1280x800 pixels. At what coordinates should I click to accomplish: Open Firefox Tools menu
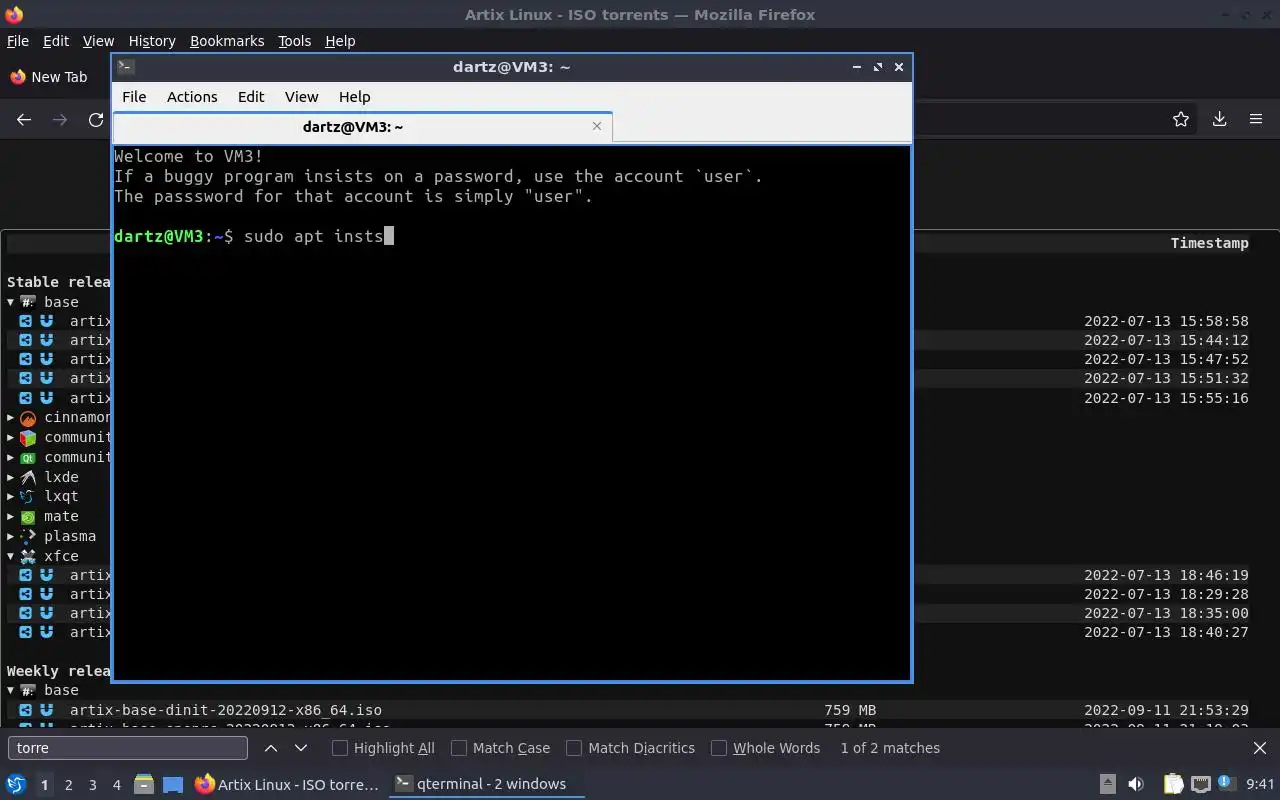[x=294, y=41]
